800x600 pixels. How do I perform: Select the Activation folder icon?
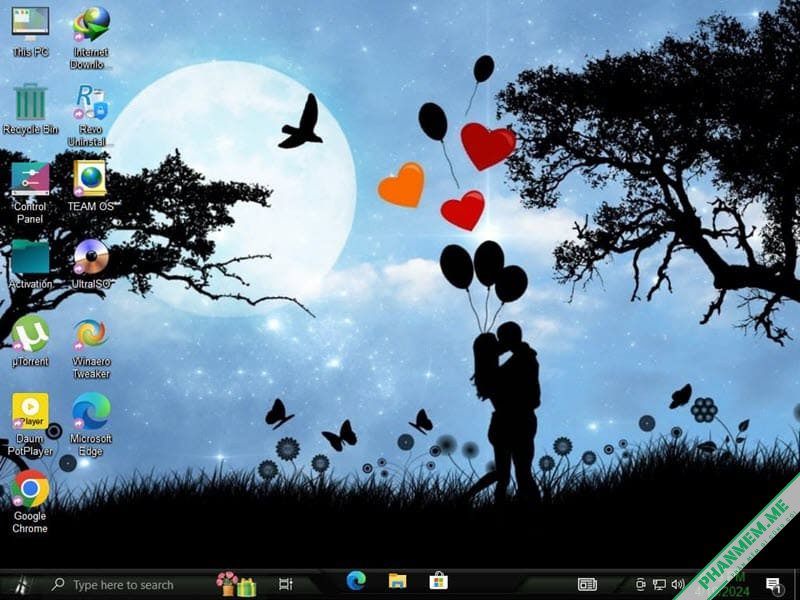click(x=30, y=264)
